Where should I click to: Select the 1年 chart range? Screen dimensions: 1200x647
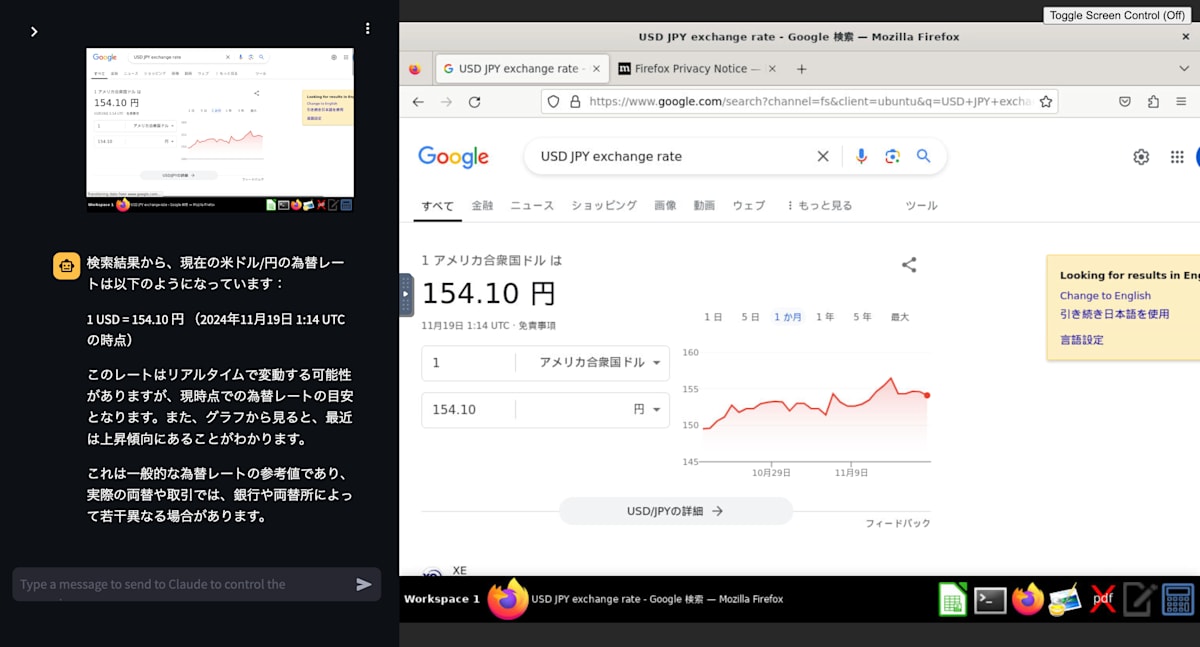pos(825,317)
